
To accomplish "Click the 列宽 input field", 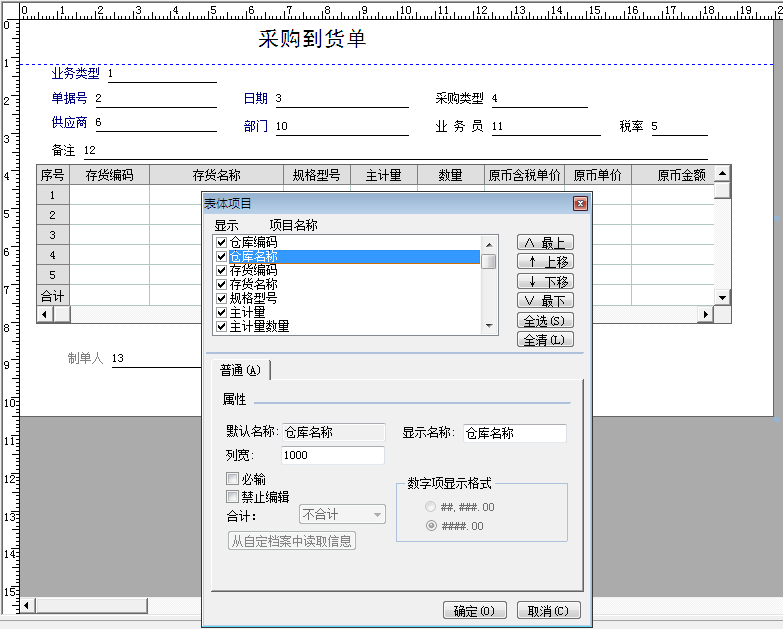I will tap(332, 455).
